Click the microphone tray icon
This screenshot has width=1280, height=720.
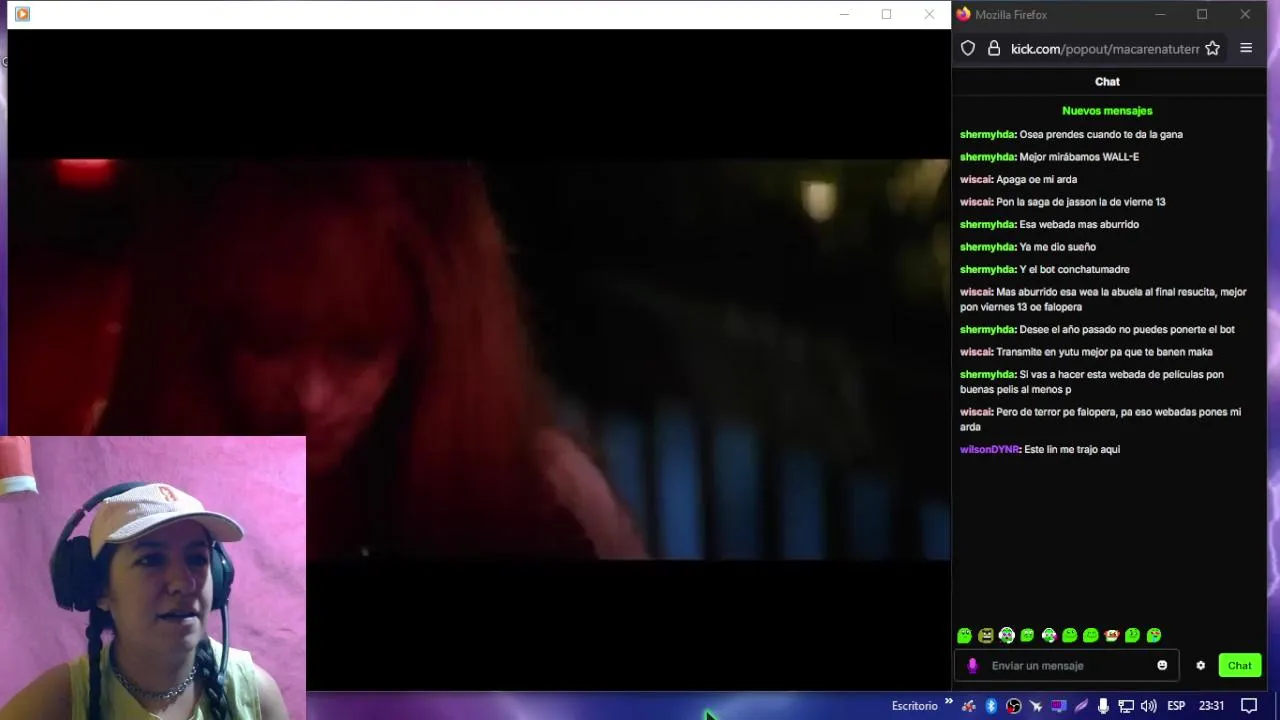click(x=1103, y=706)
